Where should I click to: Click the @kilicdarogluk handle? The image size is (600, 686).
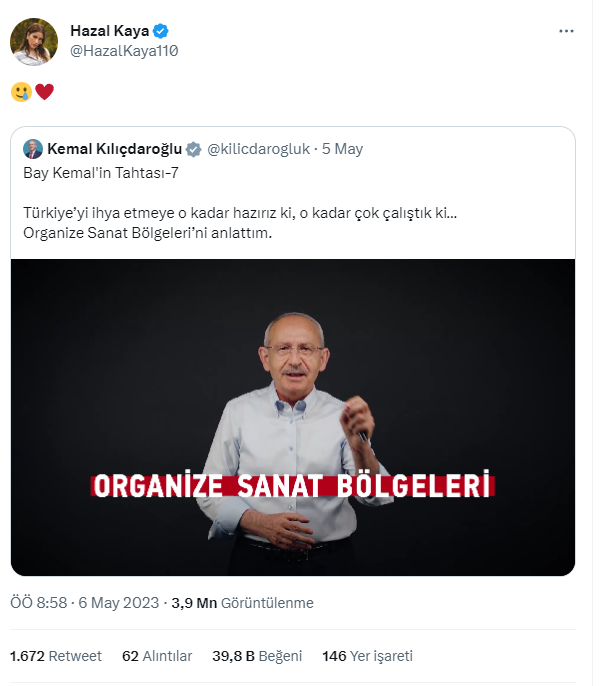pyautogui.click(x=257, y=149)
